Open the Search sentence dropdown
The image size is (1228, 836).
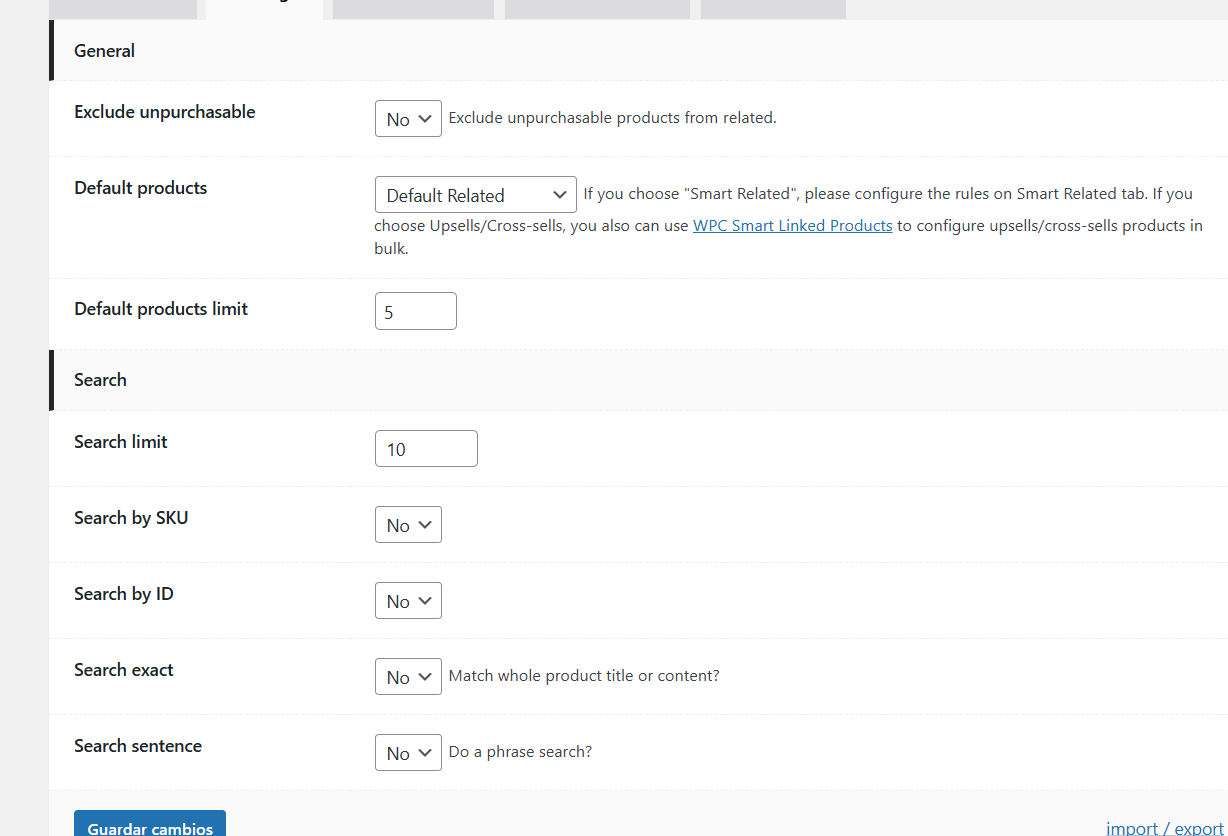coord(408,753)
